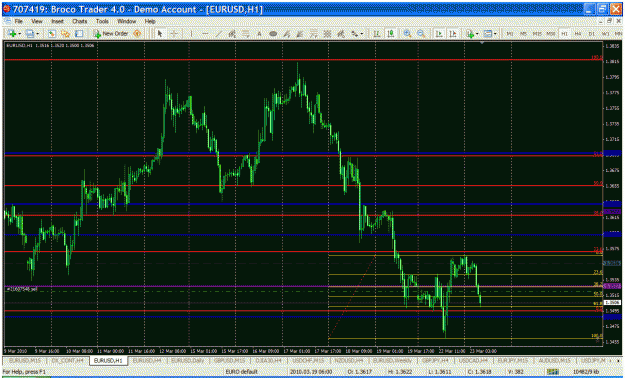Select the Text (A) tool
This screenshot has width=625, height=378.
(x=259, y=34)
